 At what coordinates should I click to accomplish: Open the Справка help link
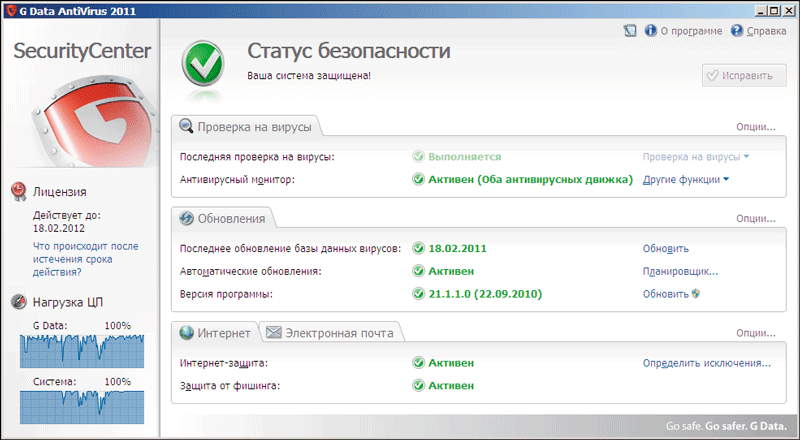click(x=766, y=31)
